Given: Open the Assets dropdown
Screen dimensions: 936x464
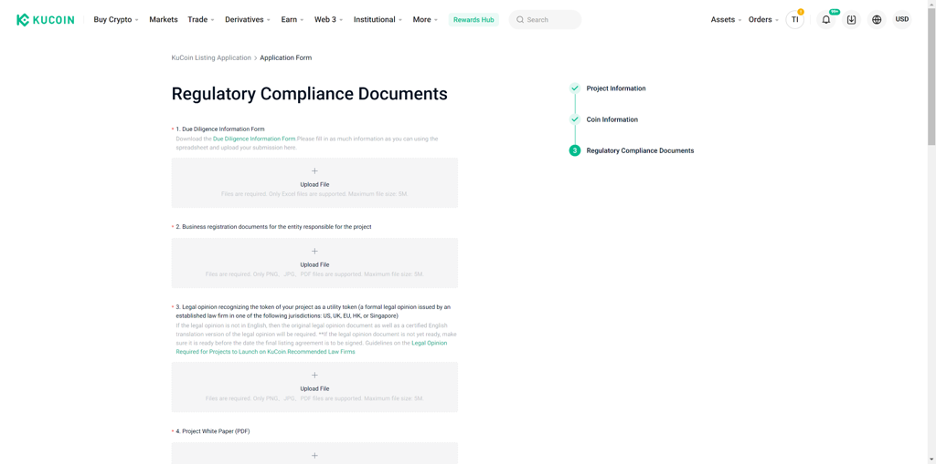Looking at the screenshot, I should pyautogui.click(x=726, y=19).
